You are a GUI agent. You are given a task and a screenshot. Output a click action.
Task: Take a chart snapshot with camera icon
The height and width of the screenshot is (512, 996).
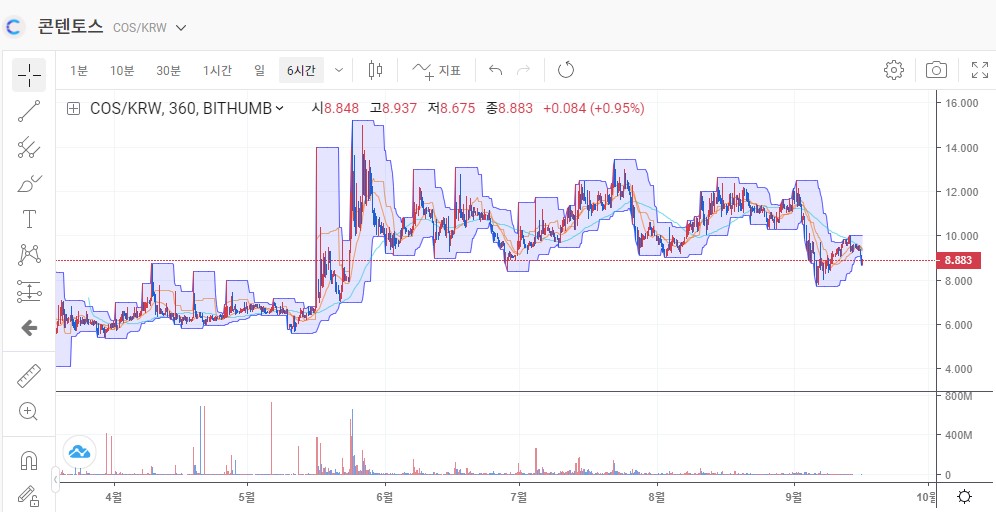pos(936,70)
